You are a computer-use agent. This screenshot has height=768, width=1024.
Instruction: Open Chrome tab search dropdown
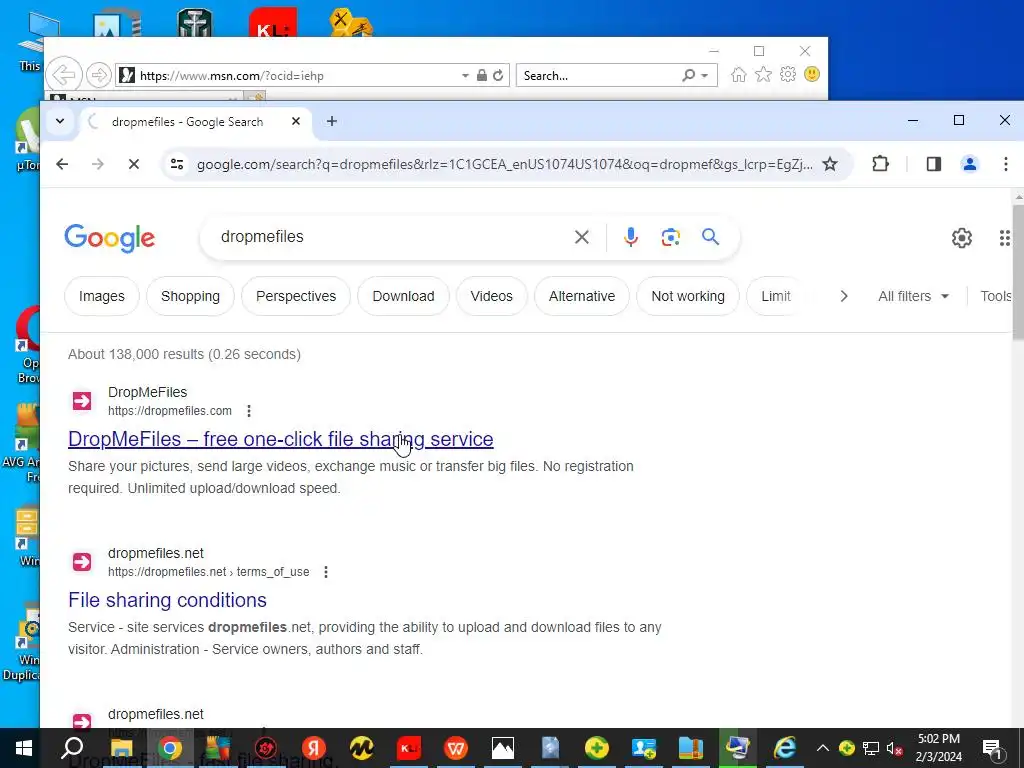click(x=59, y=121)
